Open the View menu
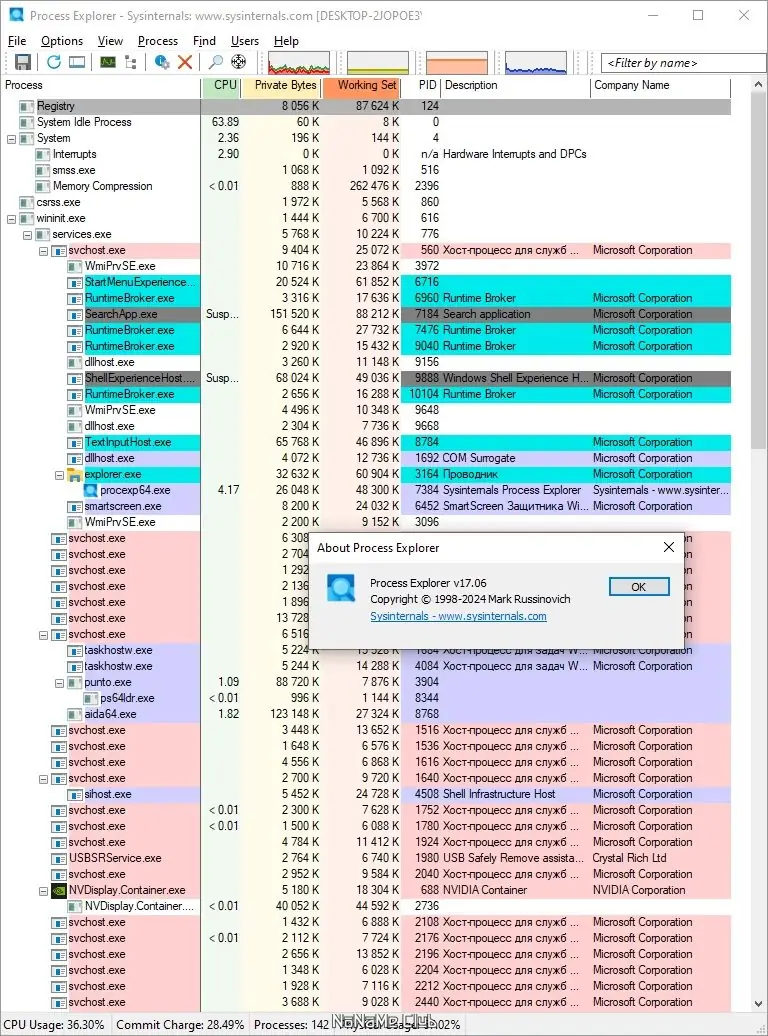768x1036 pixels. pos(110,41)
